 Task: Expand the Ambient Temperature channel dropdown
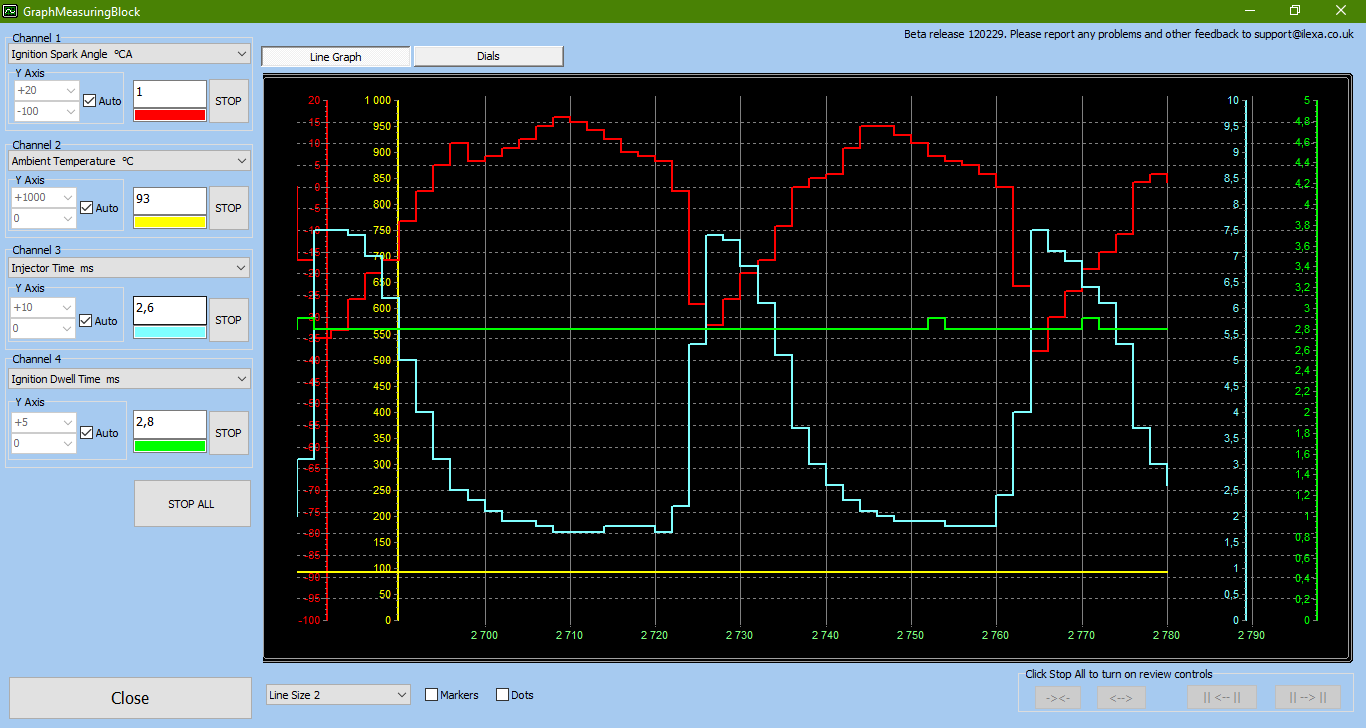click(129, 161)
